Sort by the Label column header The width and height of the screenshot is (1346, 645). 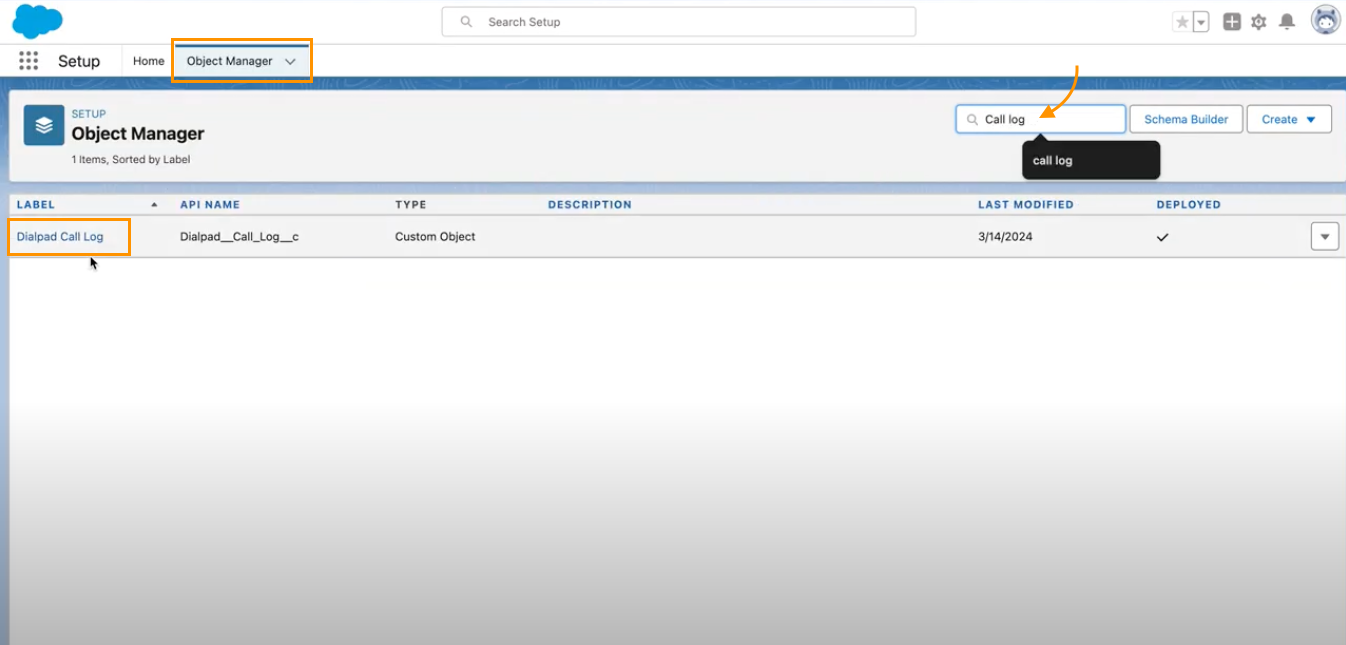[36, 204]
